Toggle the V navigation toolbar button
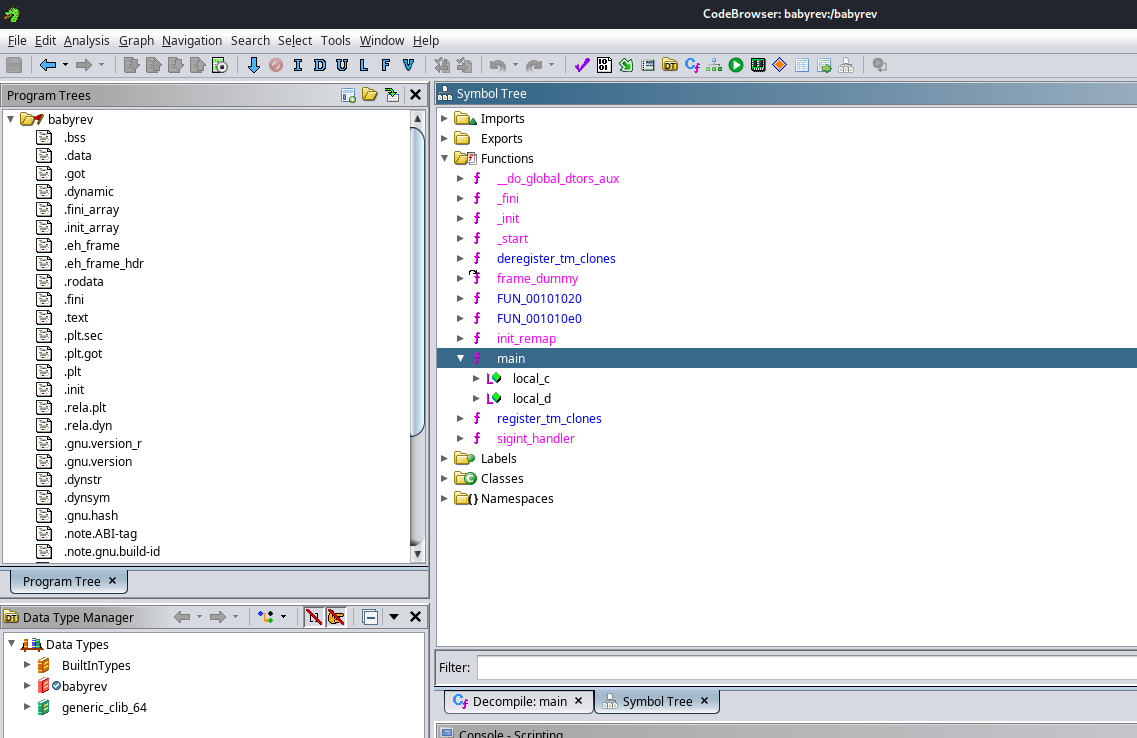This screenshot has height=738, width=1137. [408, 65]
